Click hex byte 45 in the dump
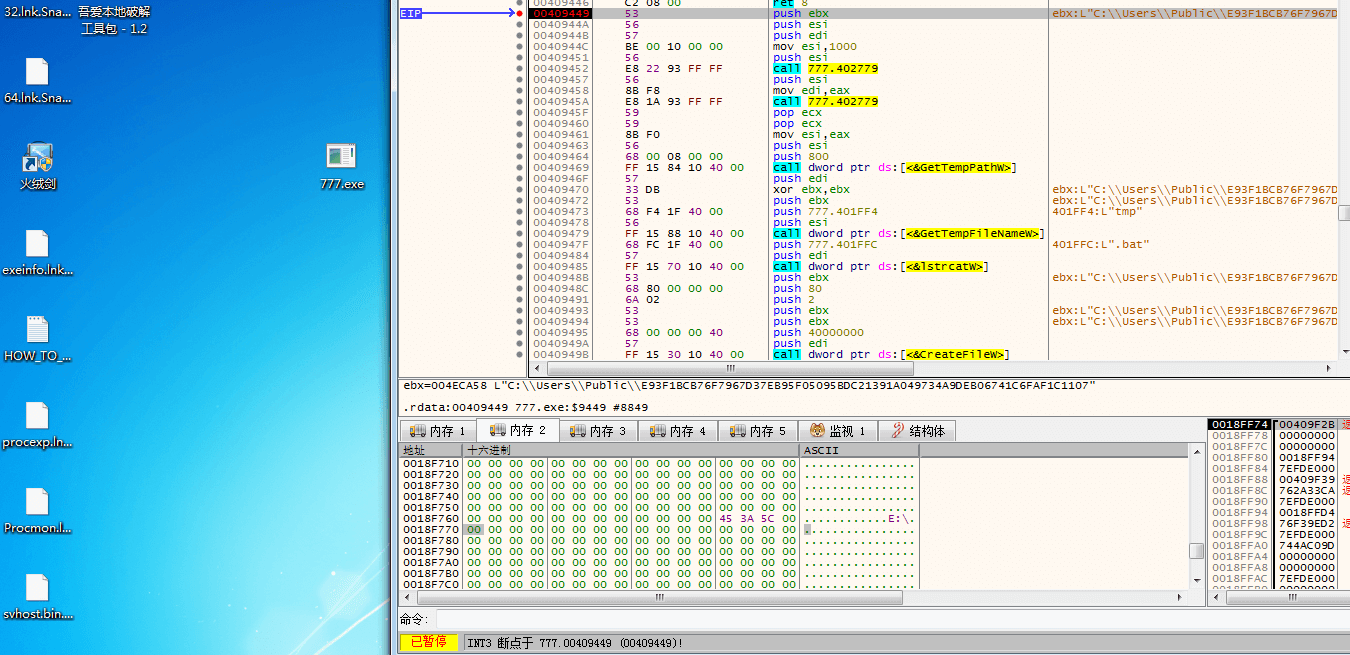The height and width of the screenshot is (655, 1350). 726,519
